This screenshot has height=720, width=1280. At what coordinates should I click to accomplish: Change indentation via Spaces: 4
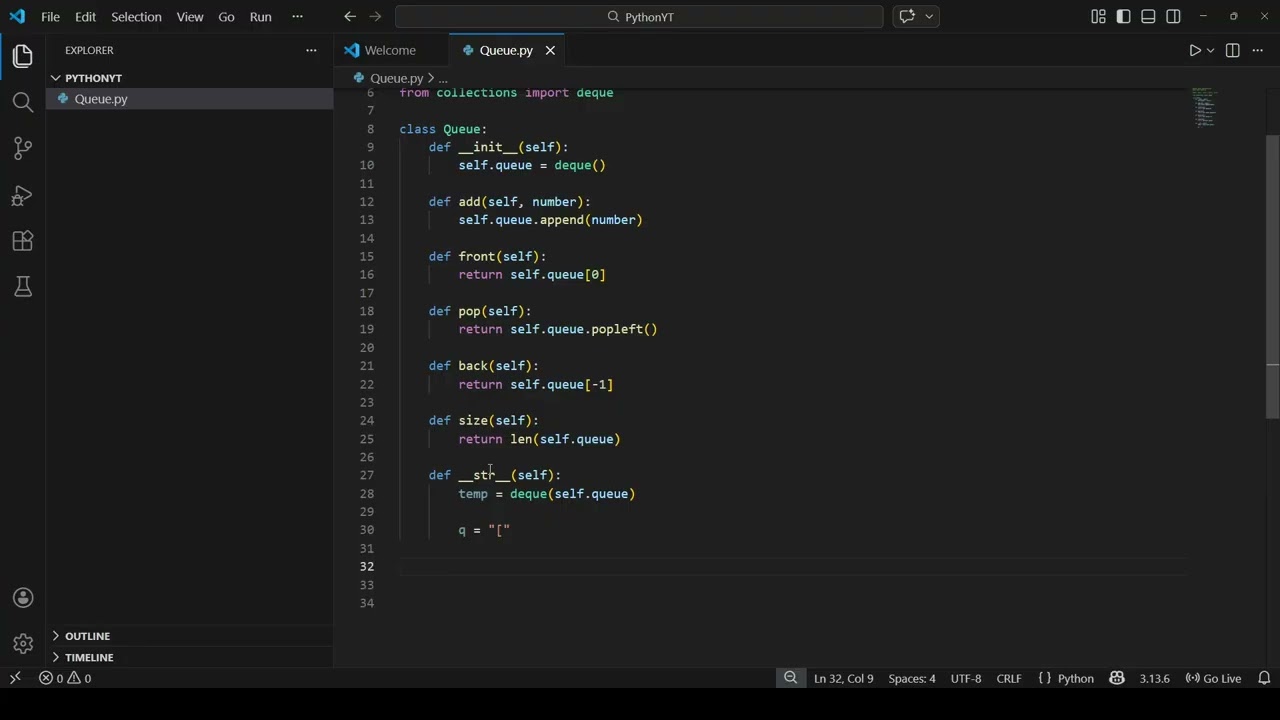pyautogui.click(x=912, y=678)
